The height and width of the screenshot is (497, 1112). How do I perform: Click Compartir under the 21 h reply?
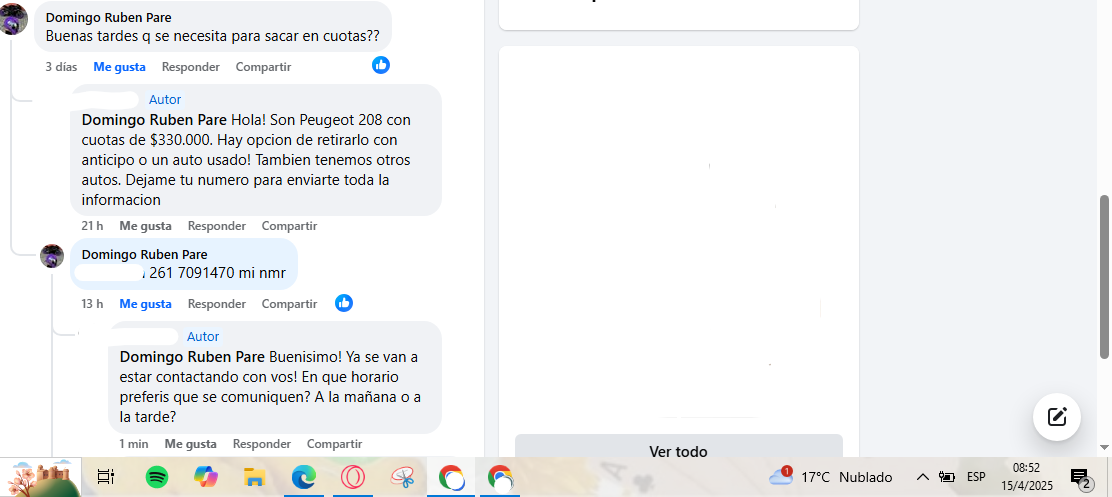289,225
